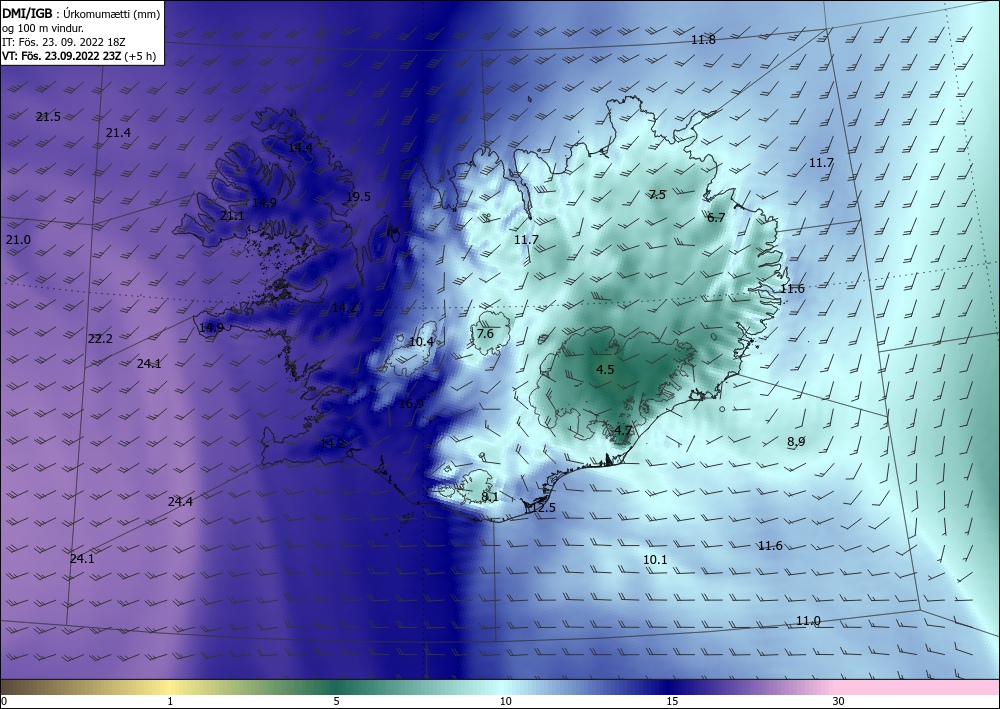
Task: Click the 10.4 value on the glacier outline
Action: coord(421,342)
